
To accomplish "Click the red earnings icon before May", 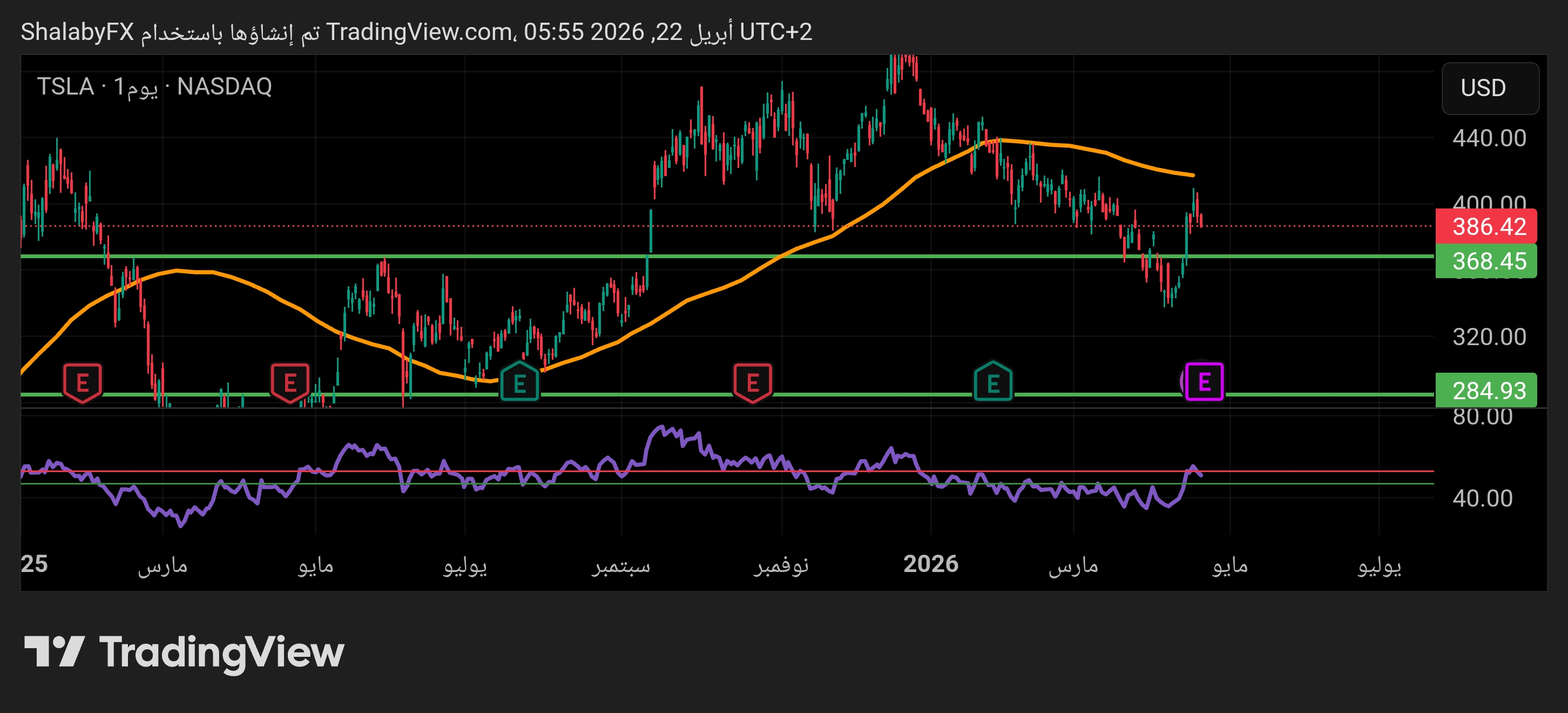I will [x=290, y=382].
